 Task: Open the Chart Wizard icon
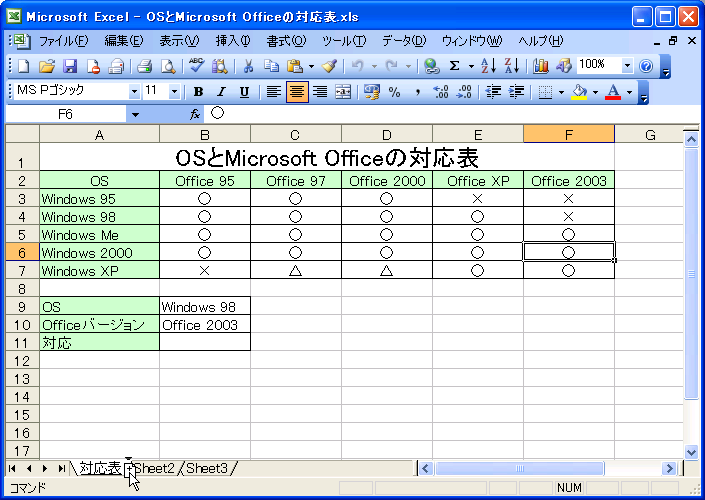point(540,66)
